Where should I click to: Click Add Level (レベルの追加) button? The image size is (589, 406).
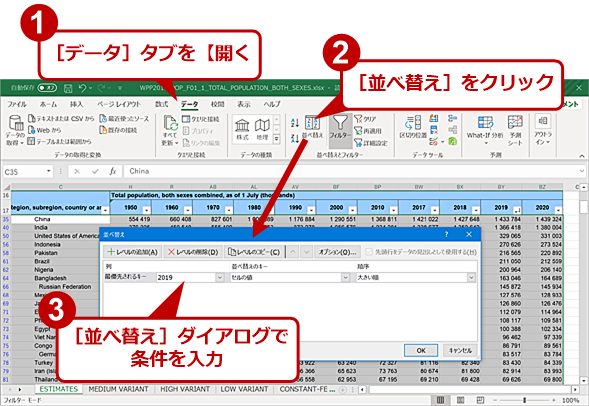click(133, 252)
